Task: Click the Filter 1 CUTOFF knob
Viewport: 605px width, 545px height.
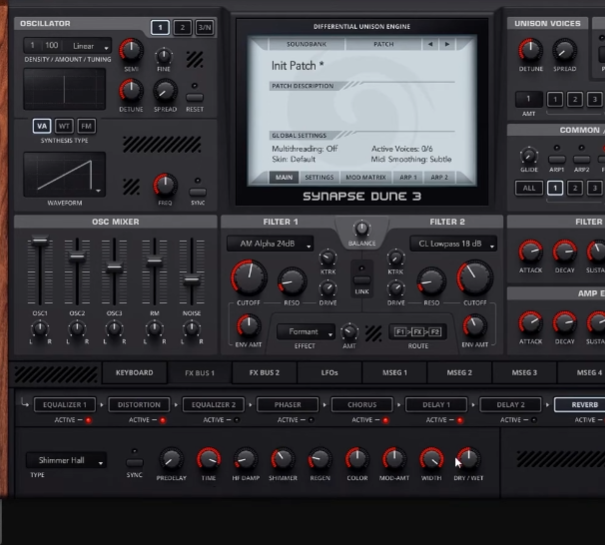Action: [x=249, y=278]
